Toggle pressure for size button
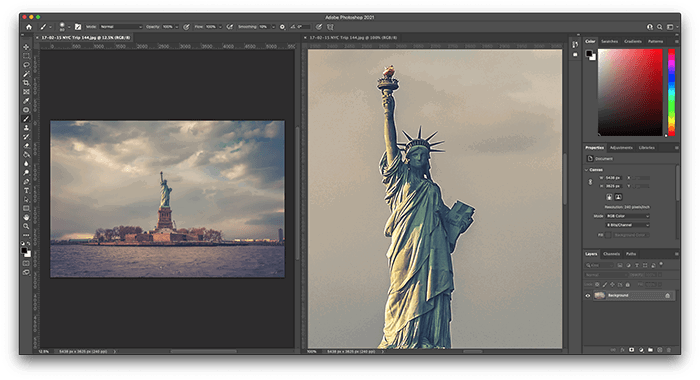This screenshot has height=380, width=700. coord(319,27)
